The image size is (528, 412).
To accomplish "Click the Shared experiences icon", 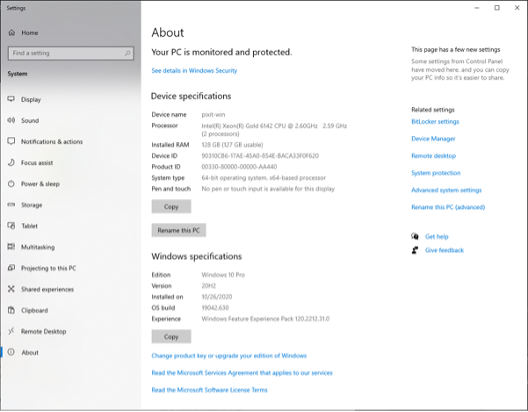I will tap(11, 289).
